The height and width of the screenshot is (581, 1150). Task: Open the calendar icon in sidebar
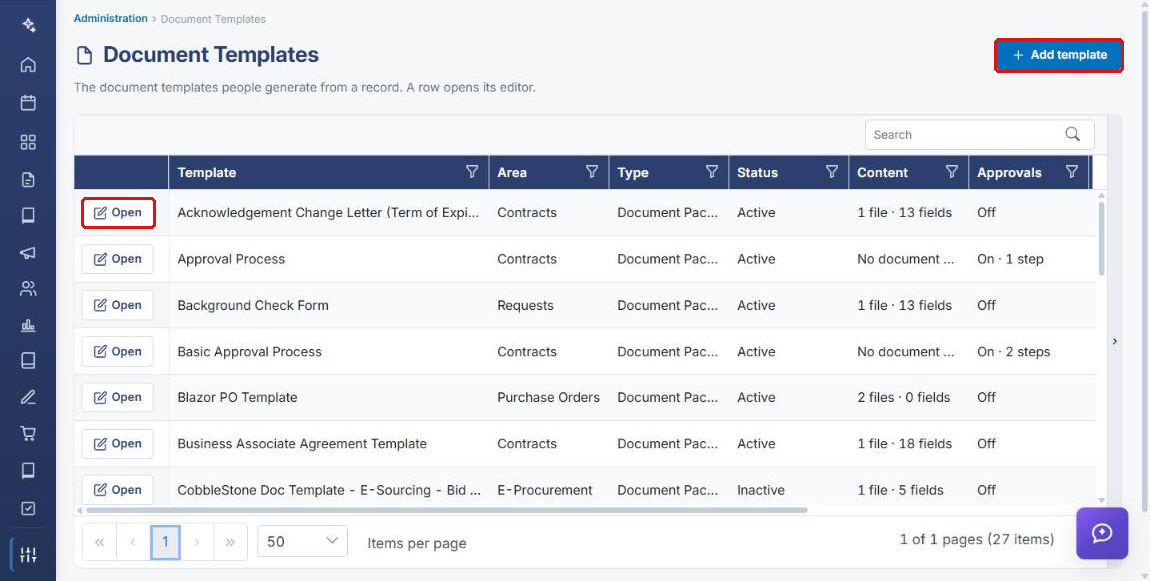[x=28, y=103]
